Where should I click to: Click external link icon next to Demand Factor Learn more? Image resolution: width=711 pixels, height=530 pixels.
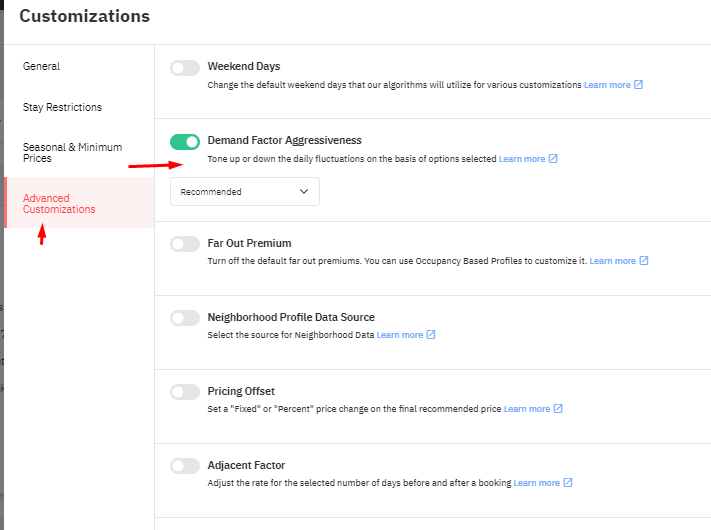point(553,159)
